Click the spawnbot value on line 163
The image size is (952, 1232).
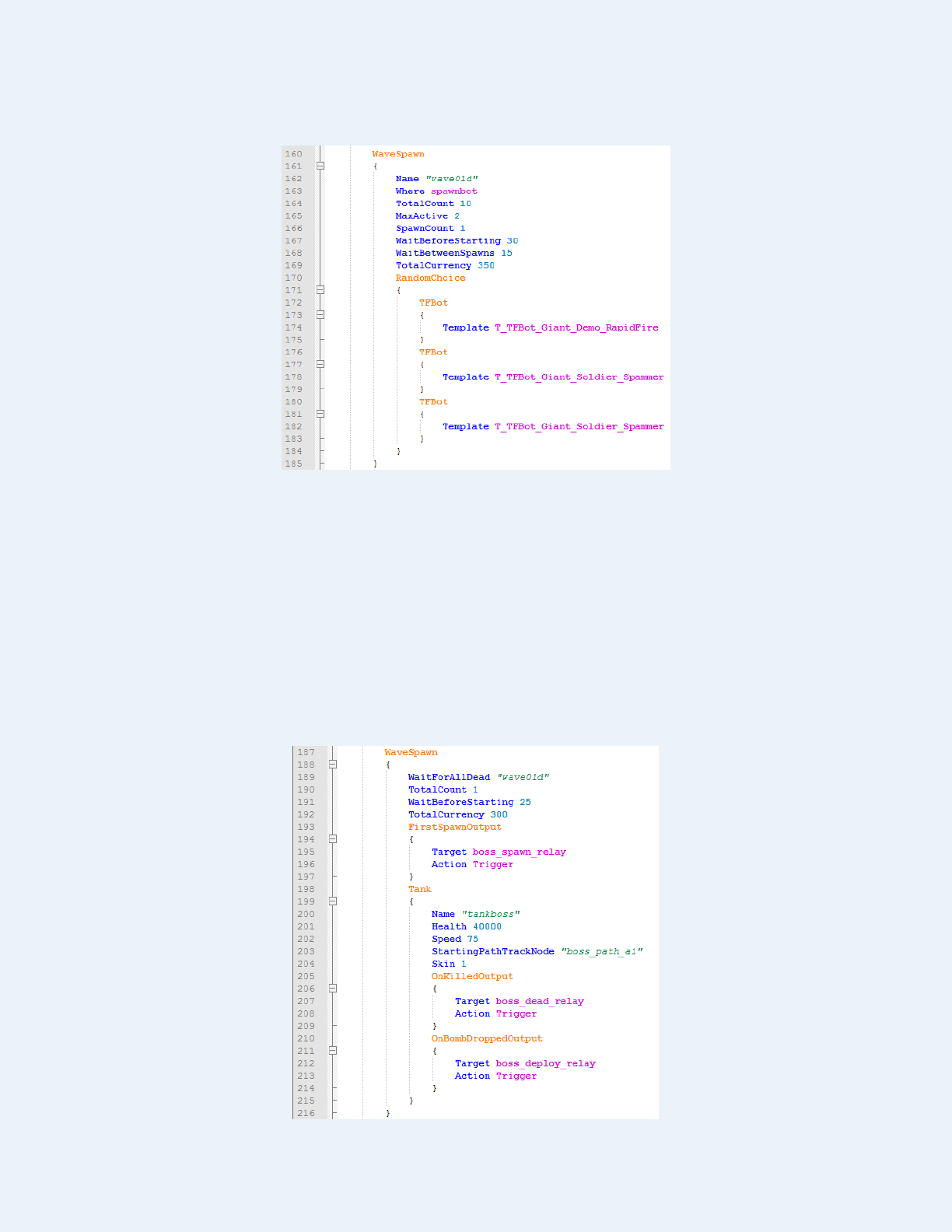point(454,191)
